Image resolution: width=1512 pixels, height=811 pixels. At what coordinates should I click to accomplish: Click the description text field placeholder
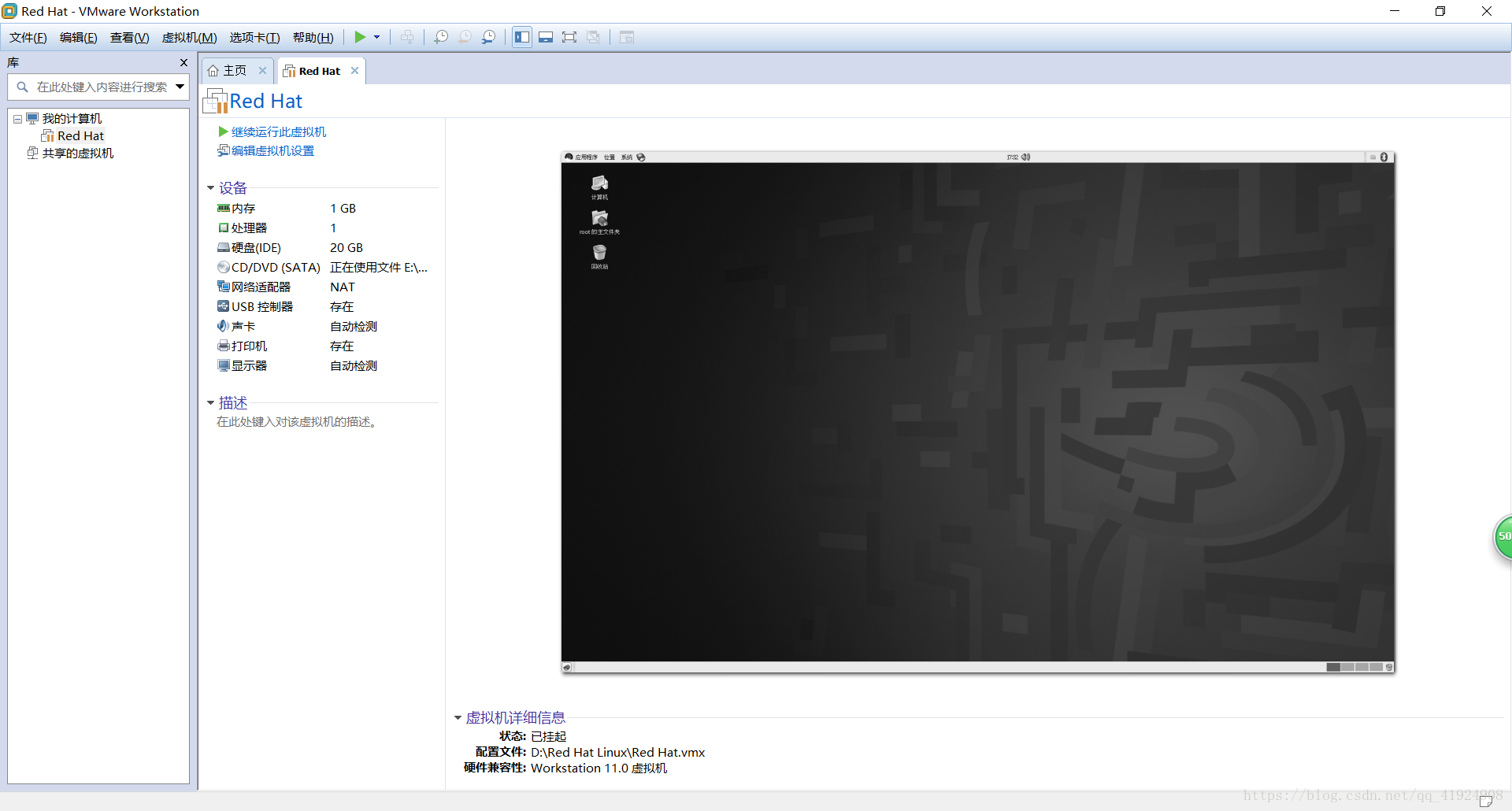[x=298, y=423]
